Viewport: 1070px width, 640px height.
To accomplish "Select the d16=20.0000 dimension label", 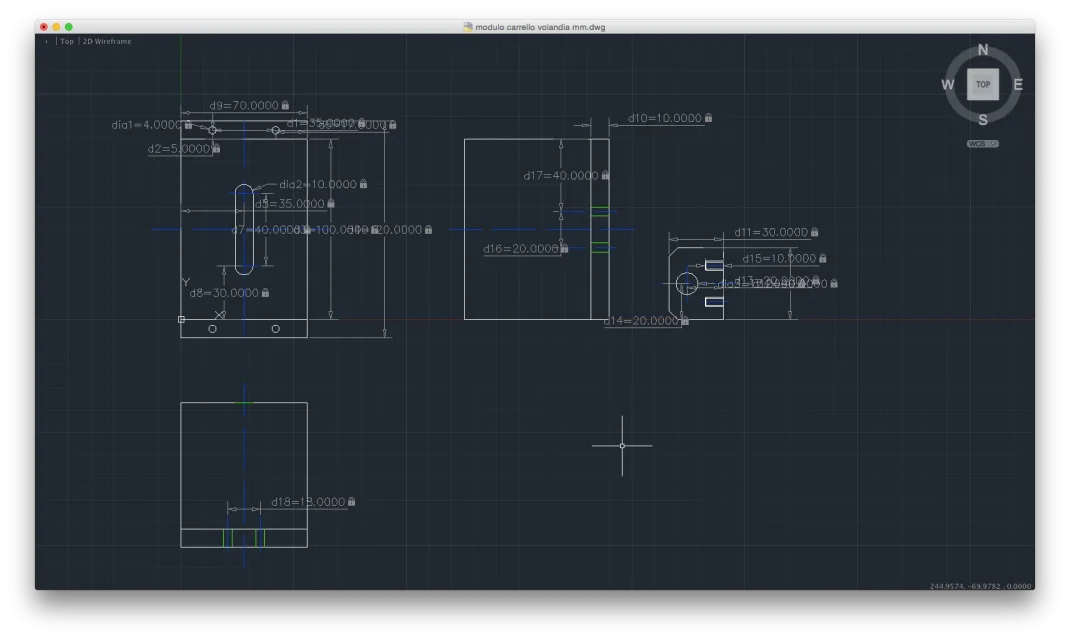I will click(x=520, y=249).
